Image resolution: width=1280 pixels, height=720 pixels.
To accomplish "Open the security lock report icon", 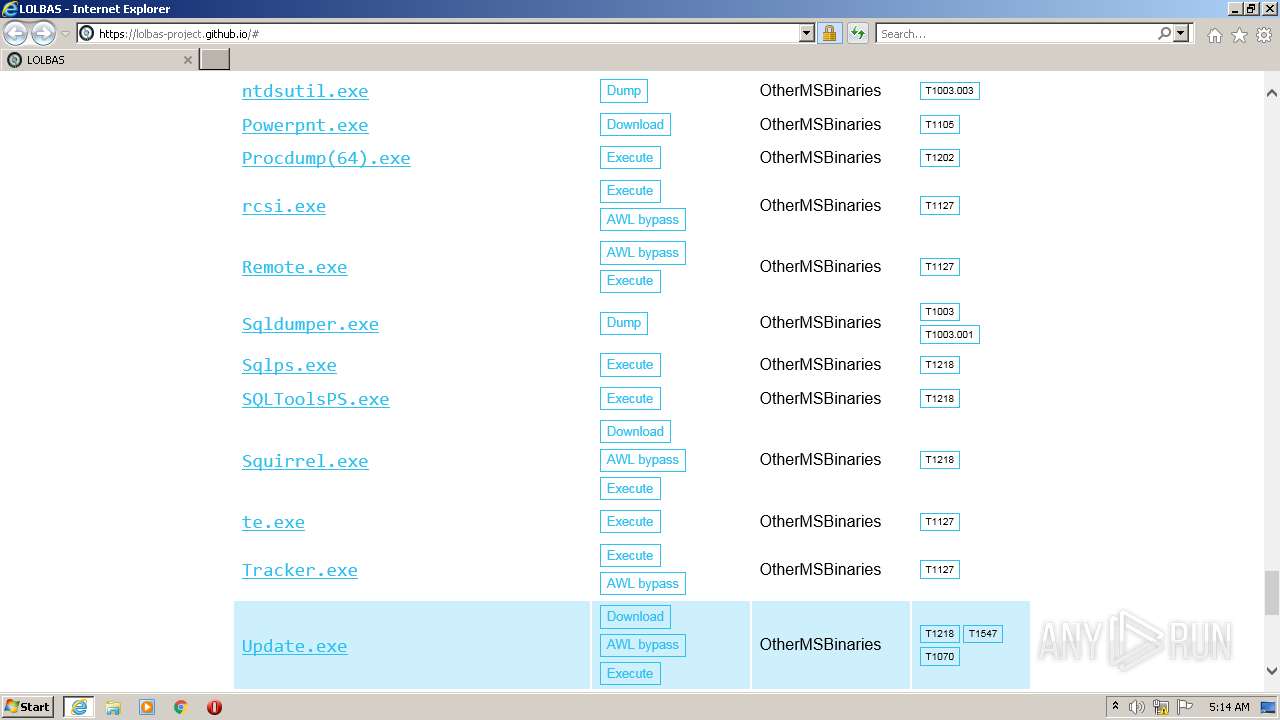I will click(829, 33).
